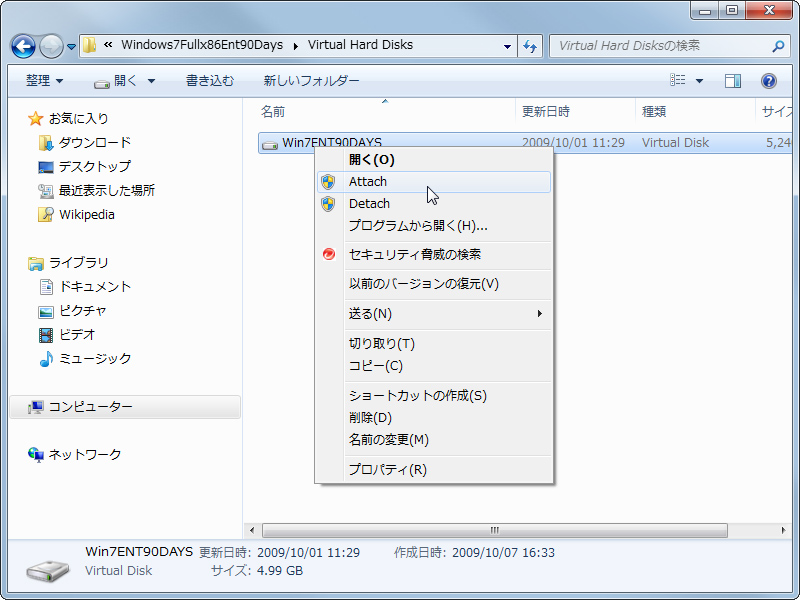The height and width of the screenshot is (600, 800).
Task: Refresh the folder view with the refresh icon
Action: click(x=531, y=46)
